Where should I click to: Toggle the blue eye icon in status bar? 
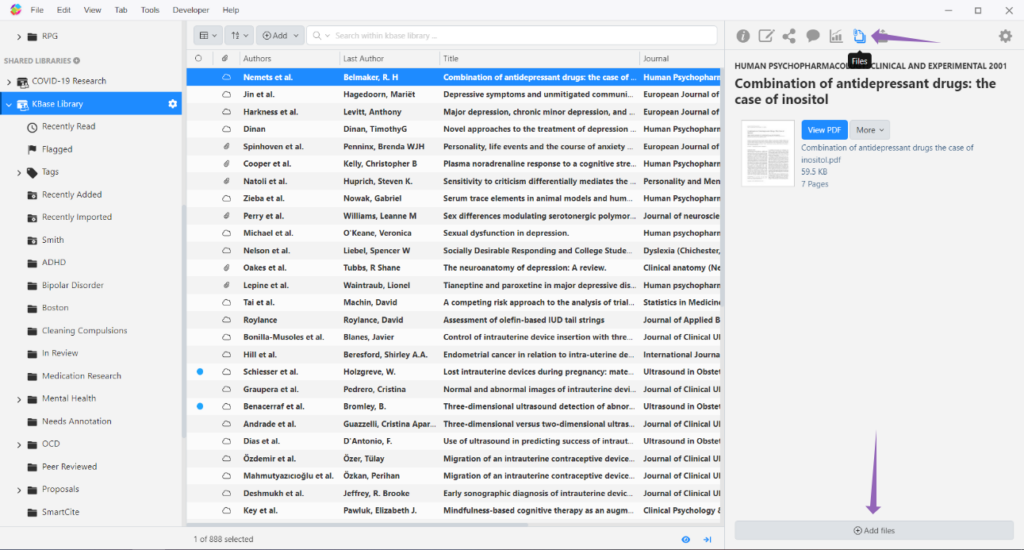click(686, 539)
